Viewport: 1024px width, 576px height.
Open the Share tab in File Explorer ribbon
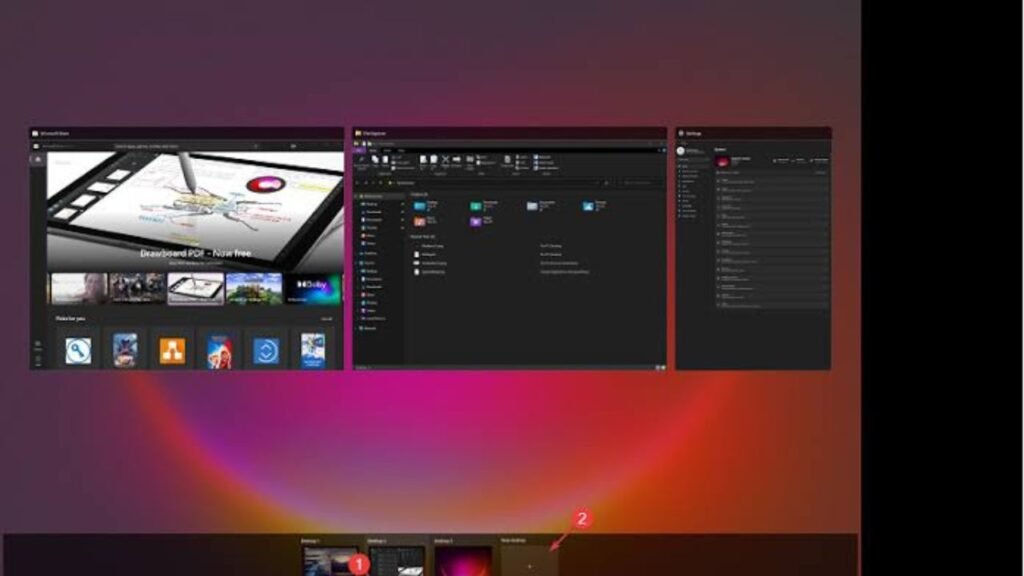pos(387,150)
